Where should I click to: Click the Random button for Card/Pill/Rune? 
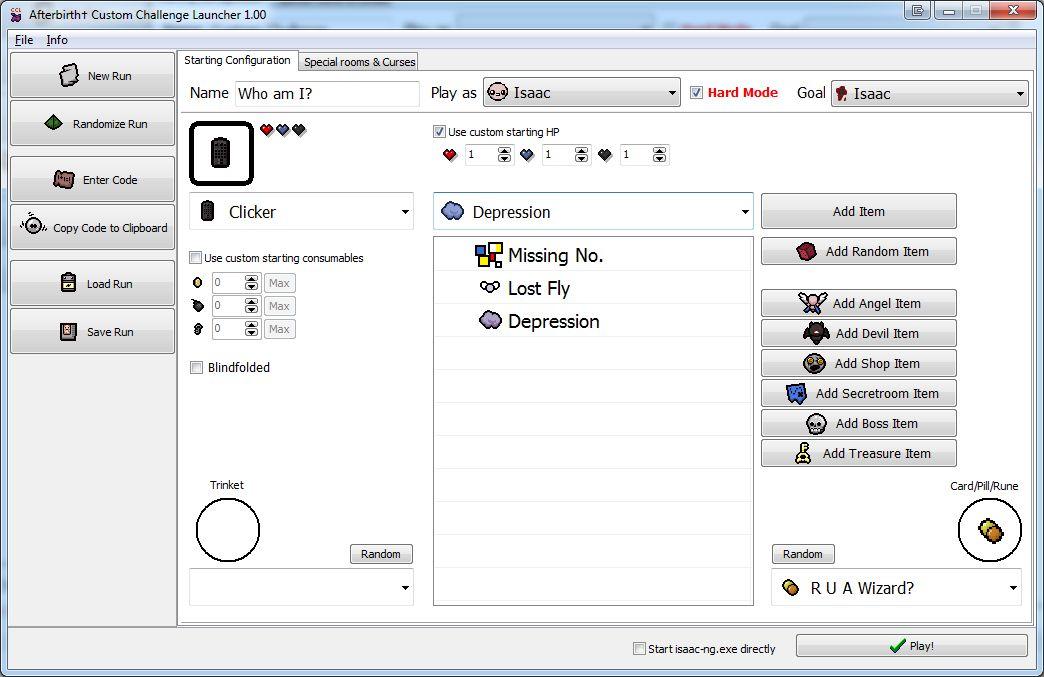(x=803, y=554)
